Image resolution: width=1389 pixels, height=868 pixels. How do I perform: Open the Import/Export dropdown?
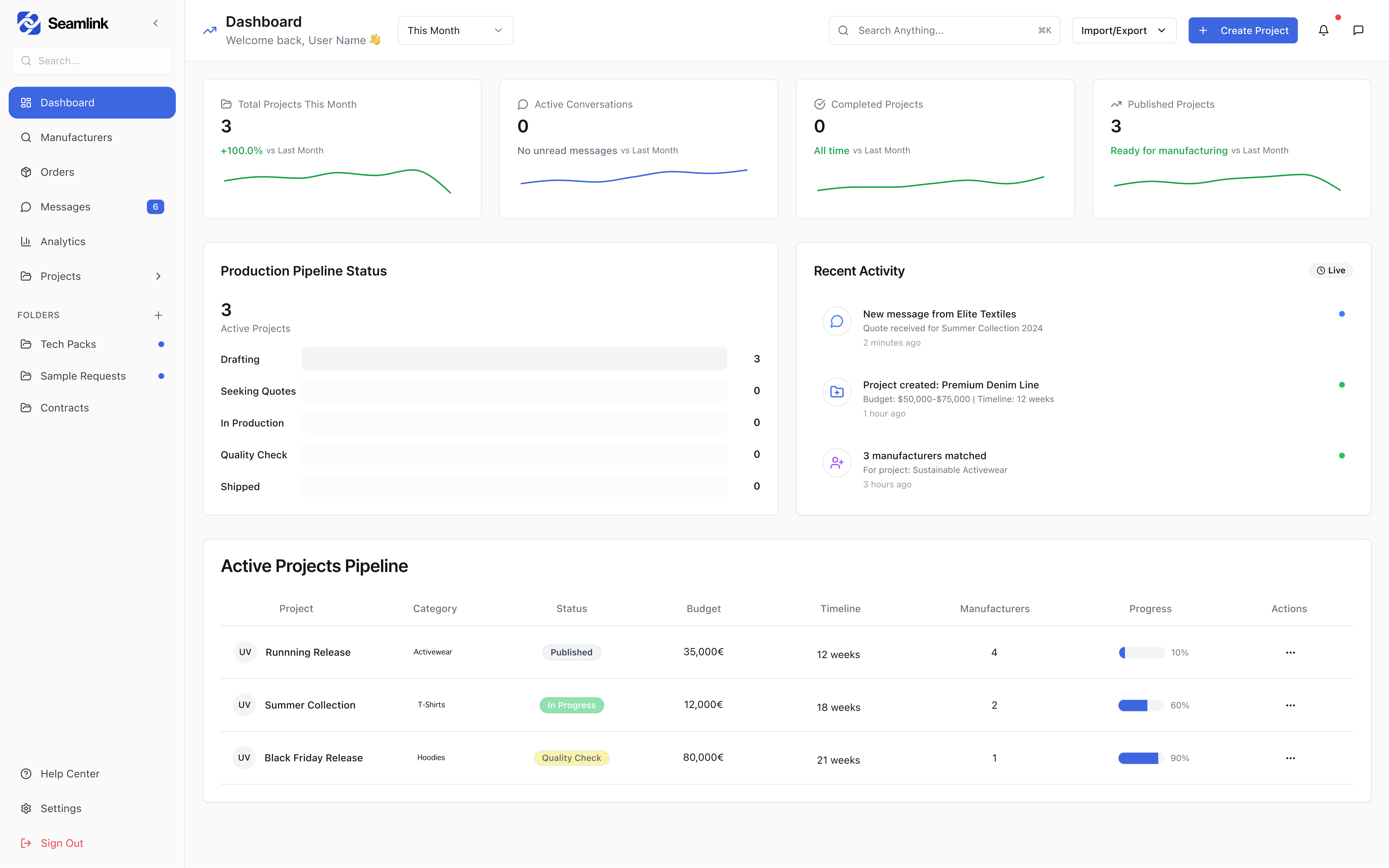coord(1123,30)
